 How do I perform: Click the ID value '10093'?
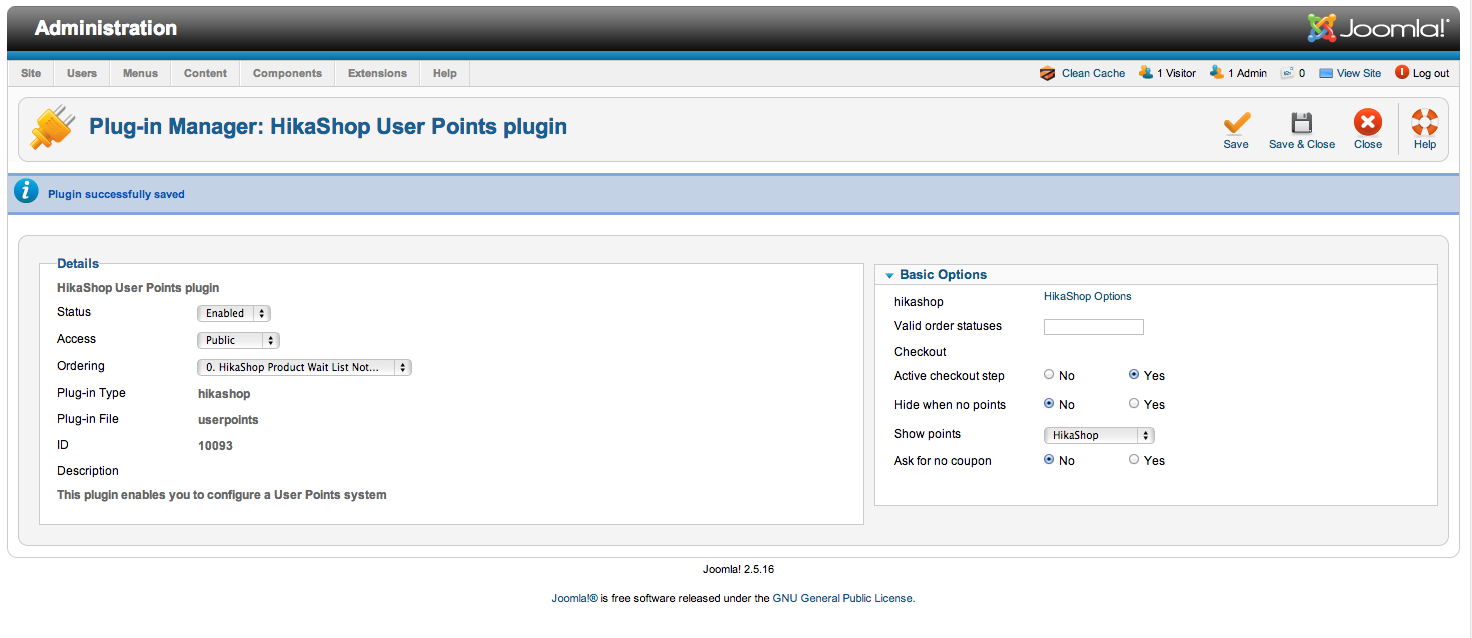(x=215, y=446)
